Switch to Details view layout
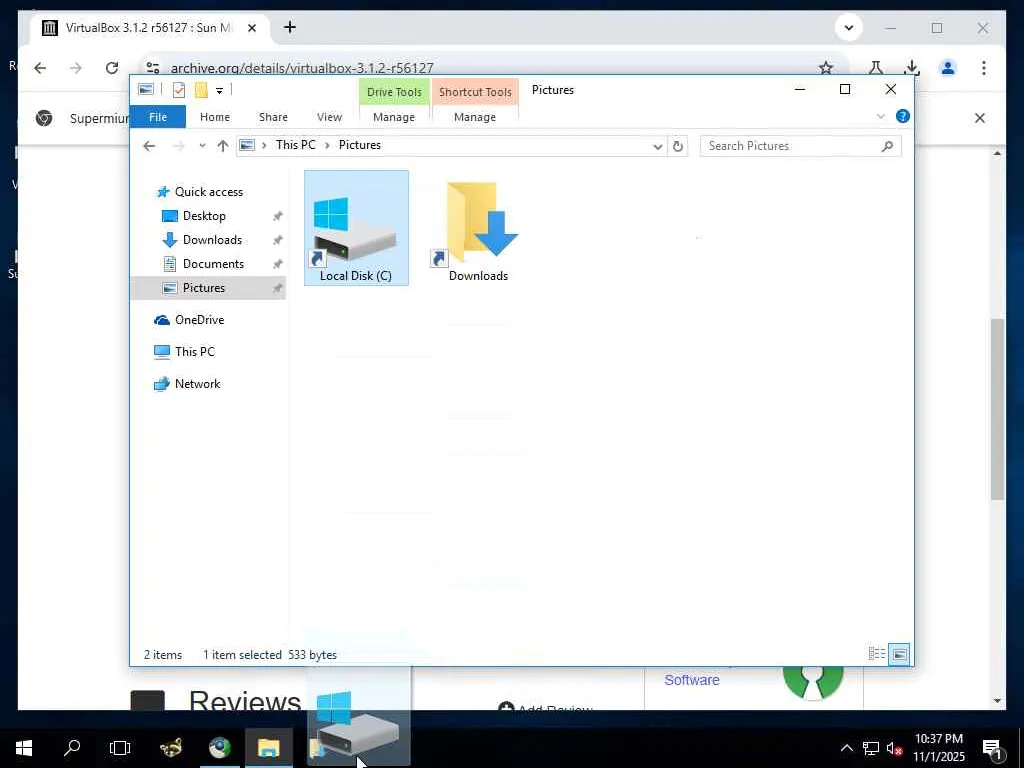Image resolution: width=1024 pixels, height=768 pixels. (x=876, y=654)
